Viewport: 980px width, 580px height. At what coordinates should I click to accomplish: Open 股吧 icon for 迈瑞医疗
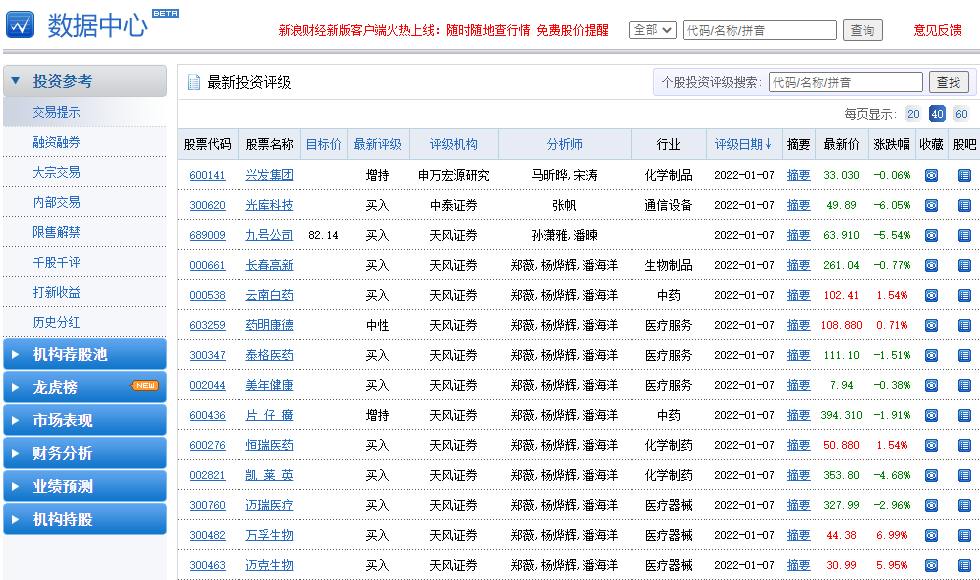tap(964, 506)
